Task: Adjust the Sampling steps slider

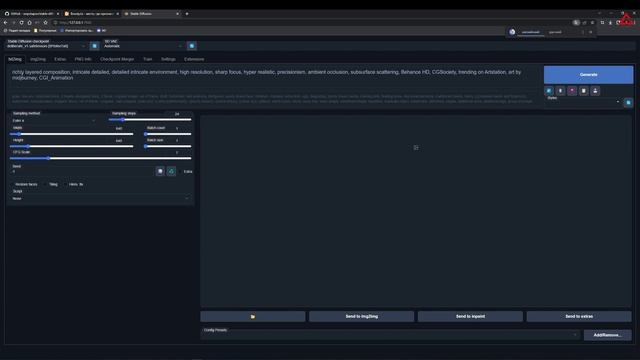Action: (x=150, y=120)
